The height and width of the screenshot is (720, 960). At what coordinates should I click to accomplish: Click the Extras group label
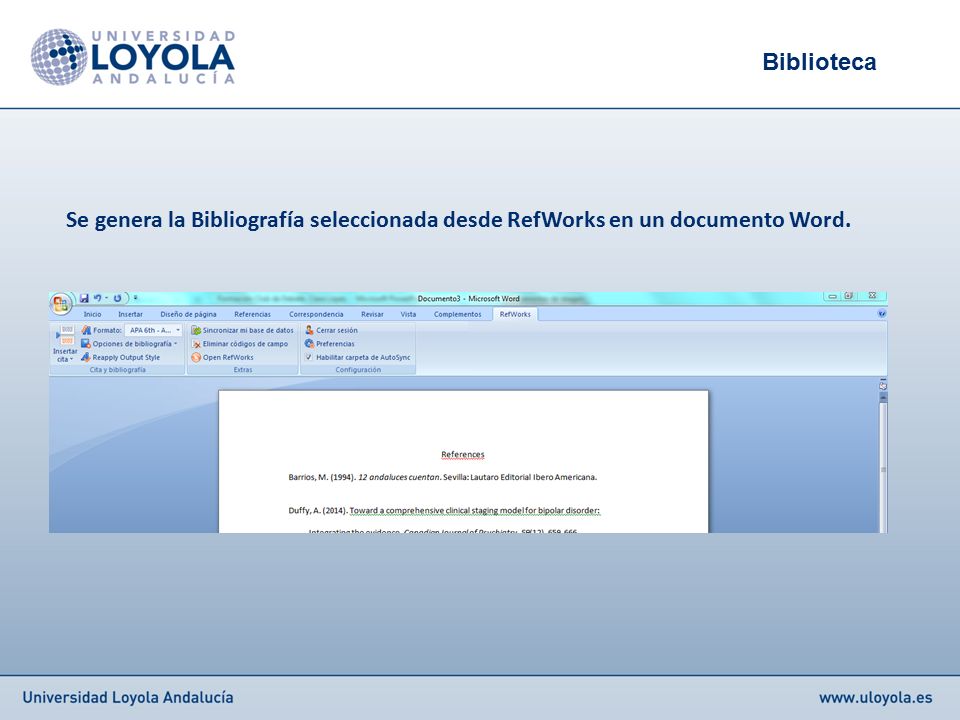(243, 370)
